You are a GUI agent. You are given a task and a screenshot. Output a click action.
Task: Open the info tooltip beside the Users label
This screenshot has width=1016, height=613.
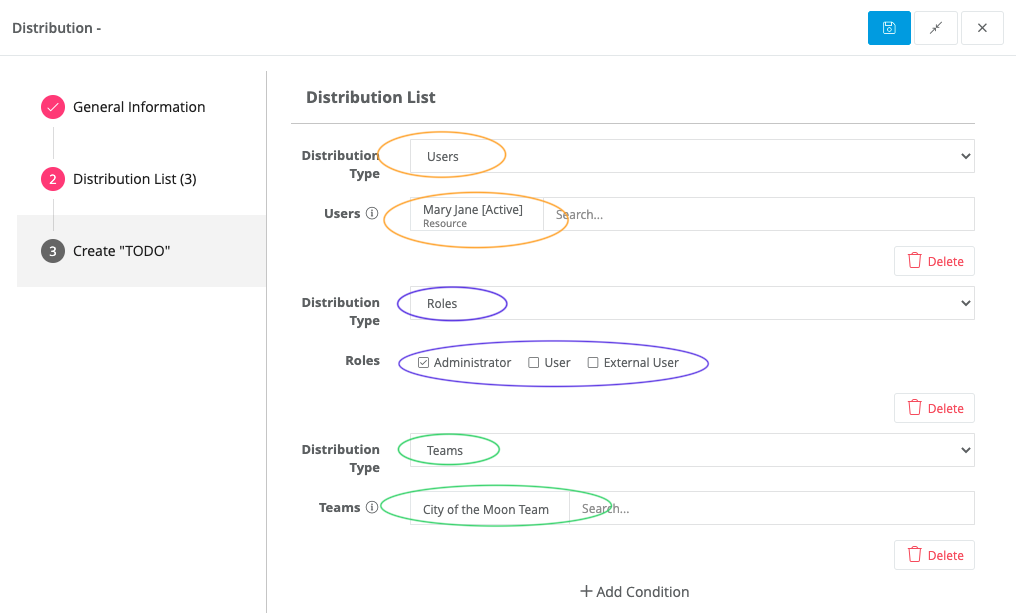372,212
